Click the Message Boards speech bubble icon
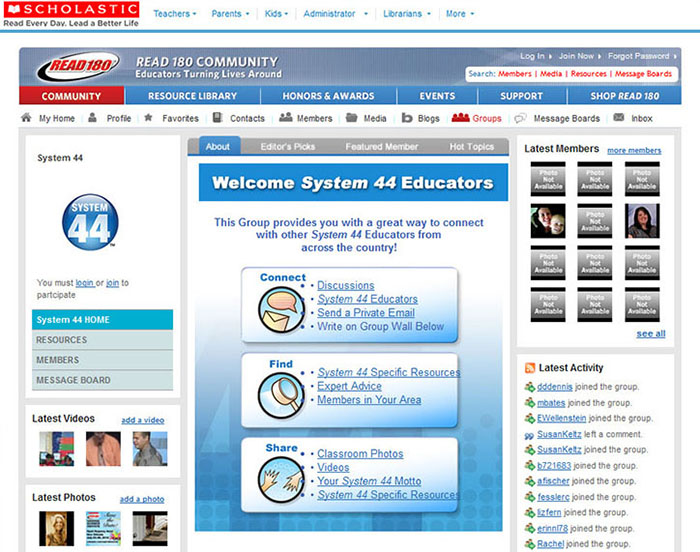Viewport: 700px width, 552px height. pos(521,118)
